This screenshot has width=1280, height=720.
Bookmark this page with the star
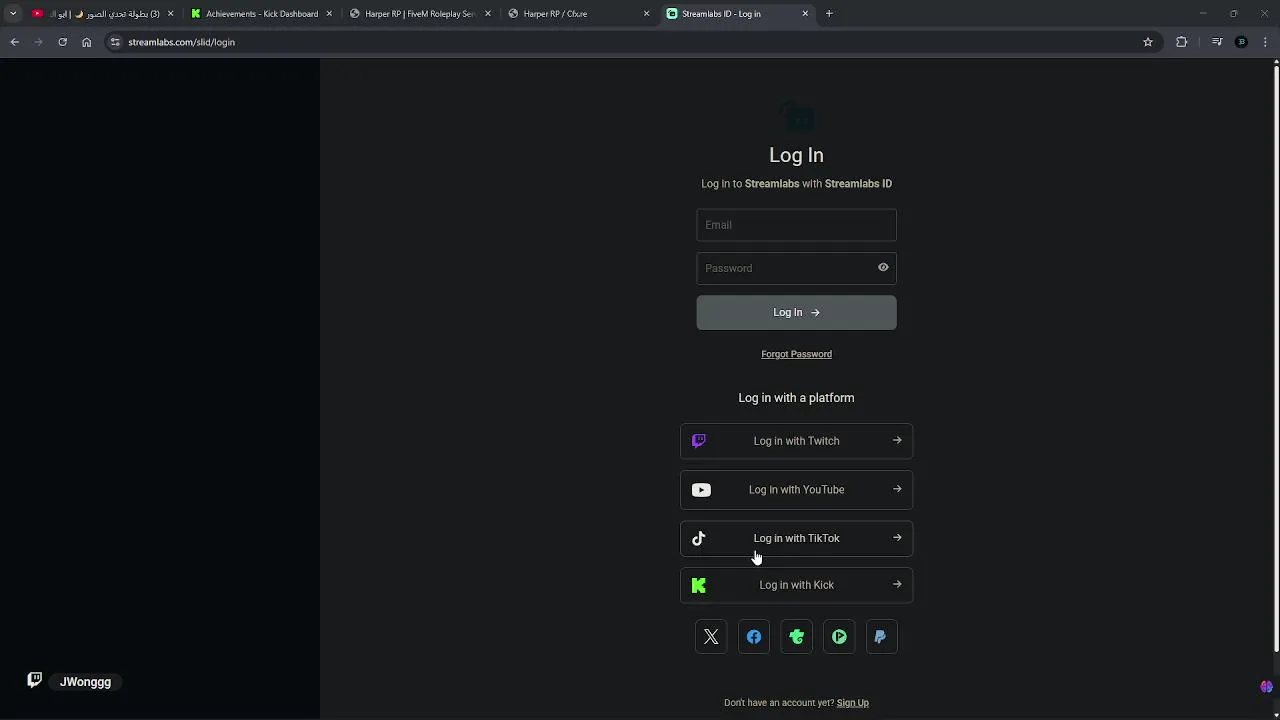tap(1148, 42)
